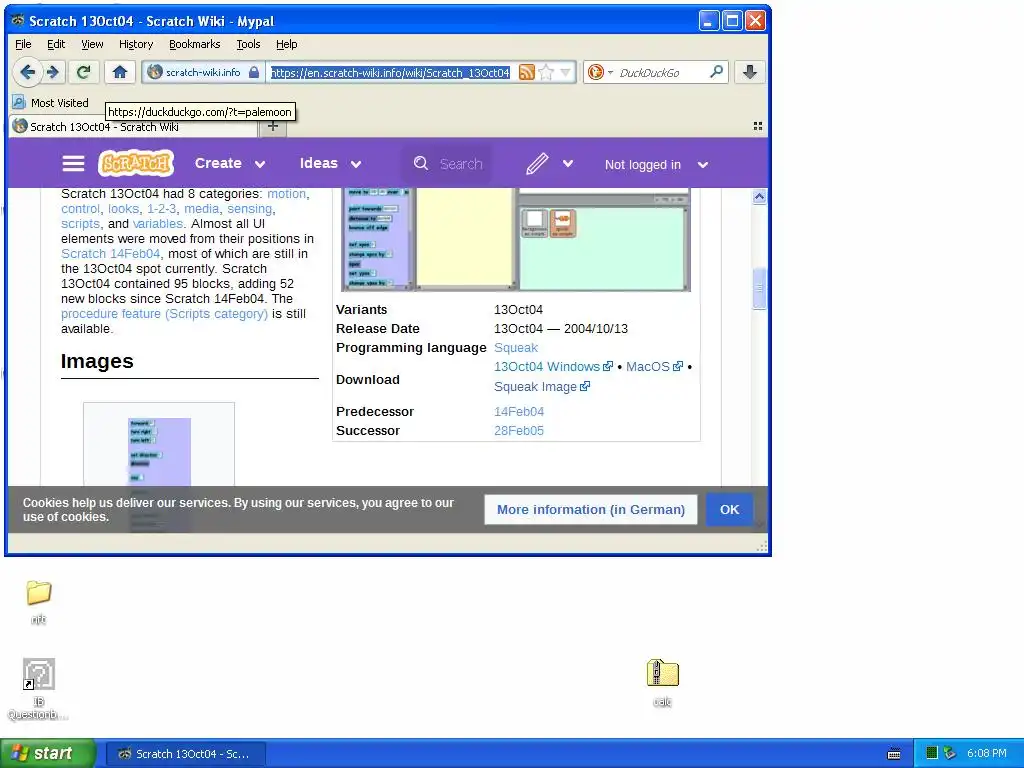
Task: Click the page scrollbar up arrow
Action: [x=759, y=197]
